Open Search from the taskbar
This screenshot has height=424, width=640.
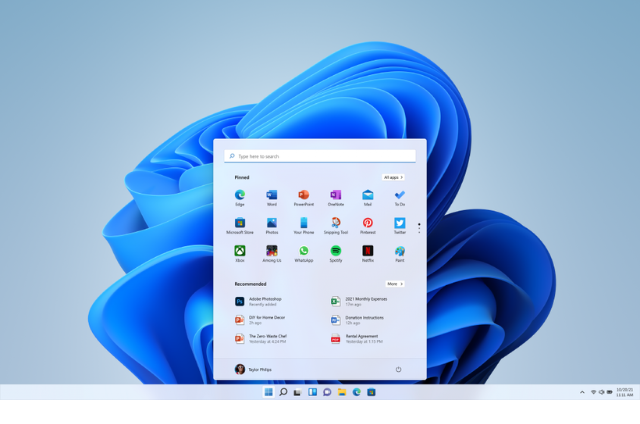283,392
